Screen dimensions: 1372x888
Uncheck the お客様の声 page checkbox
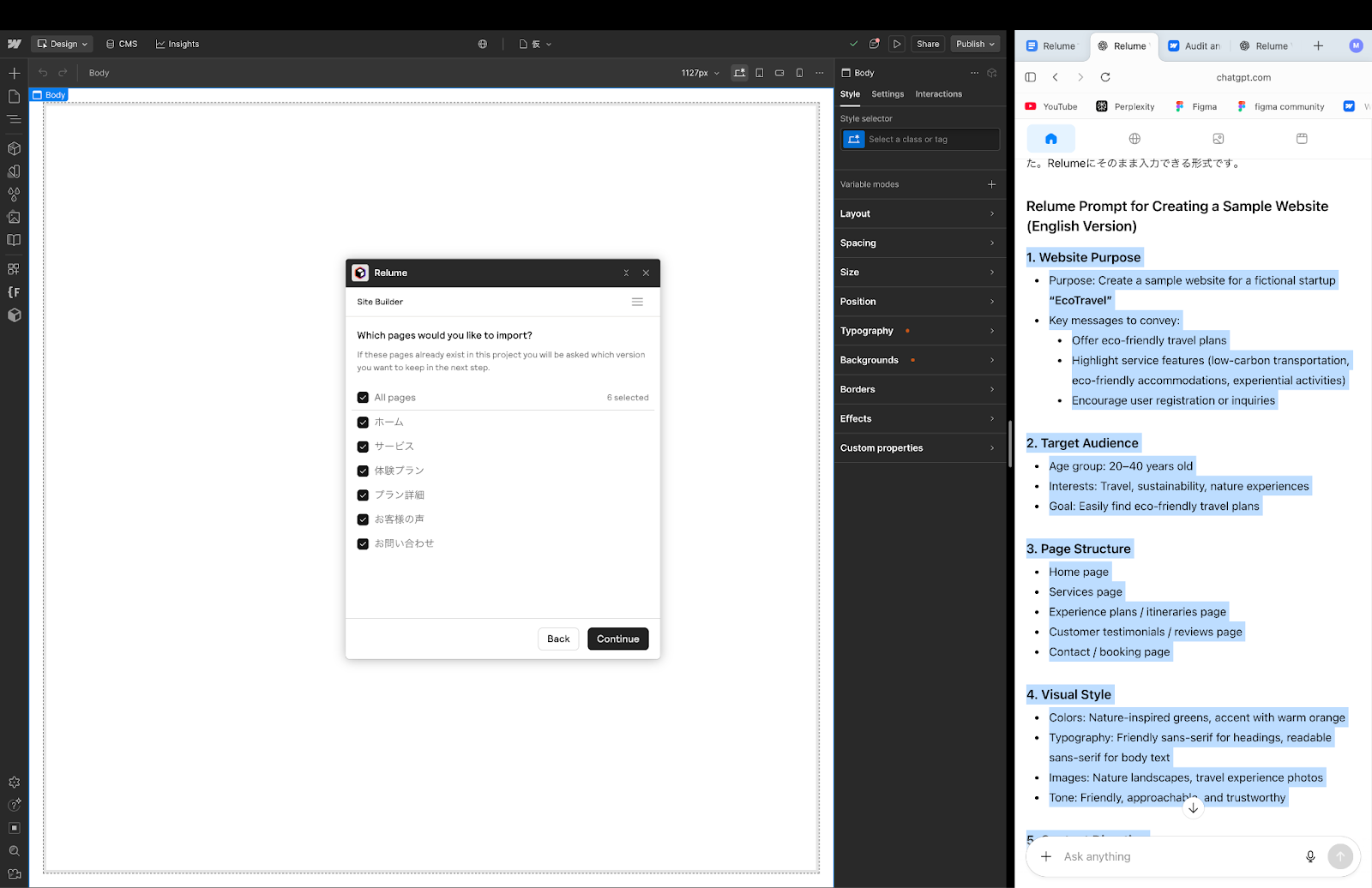(363, 519)
